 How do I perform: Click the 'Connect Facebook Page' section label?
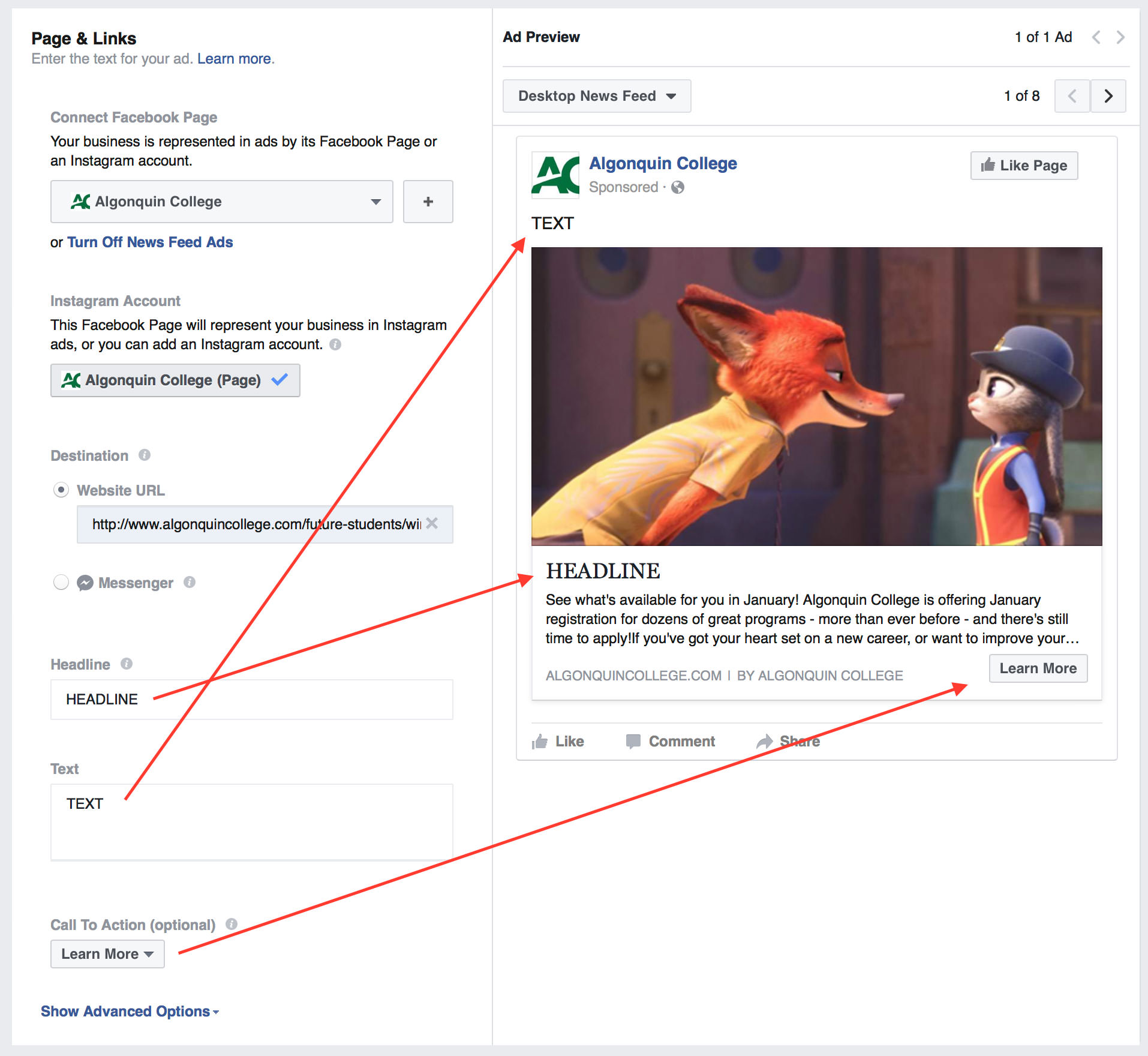(x=134, y=117)
